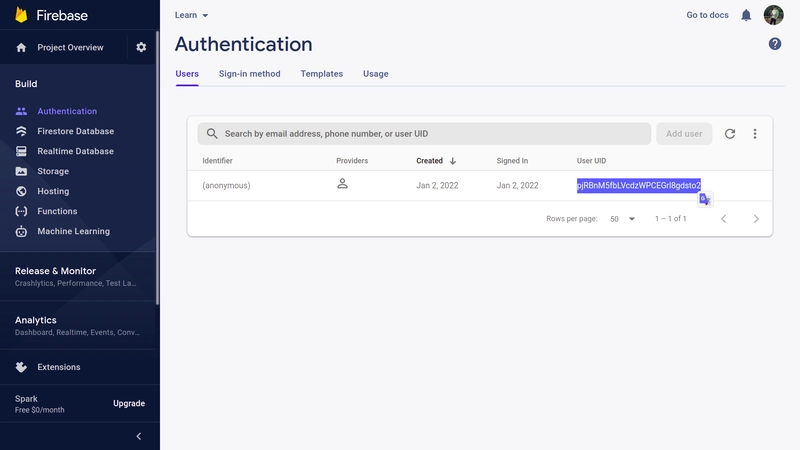
Task: Collapse the Build section
Action: pyautogui.click(x=26, y=84)
